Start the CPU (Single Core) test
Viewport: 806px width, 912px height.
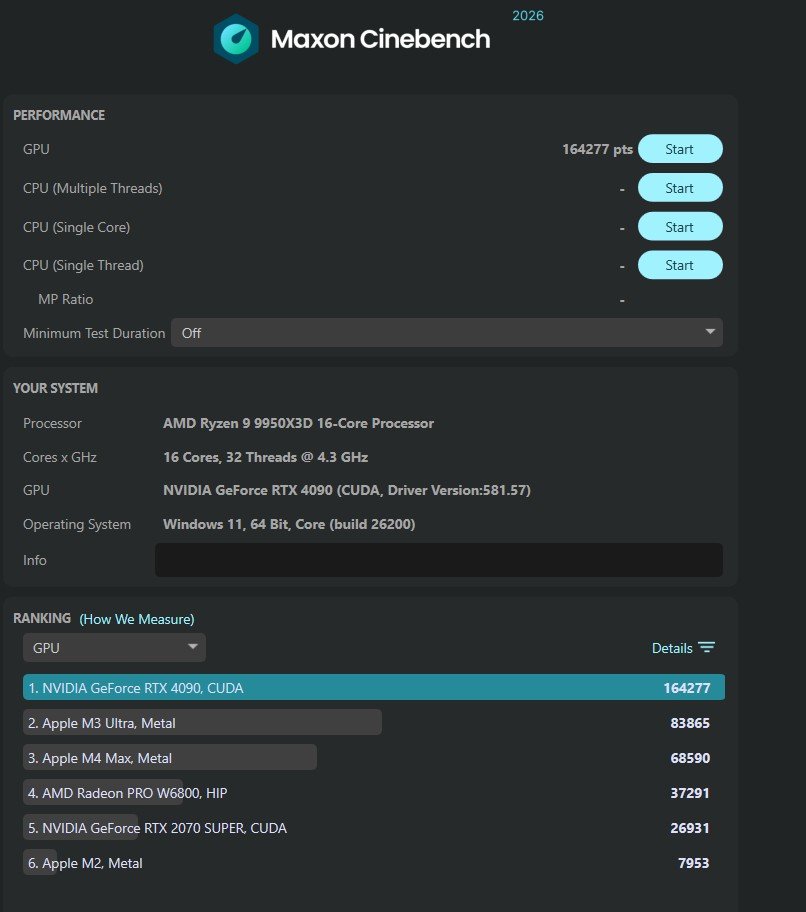pos(680,227)
